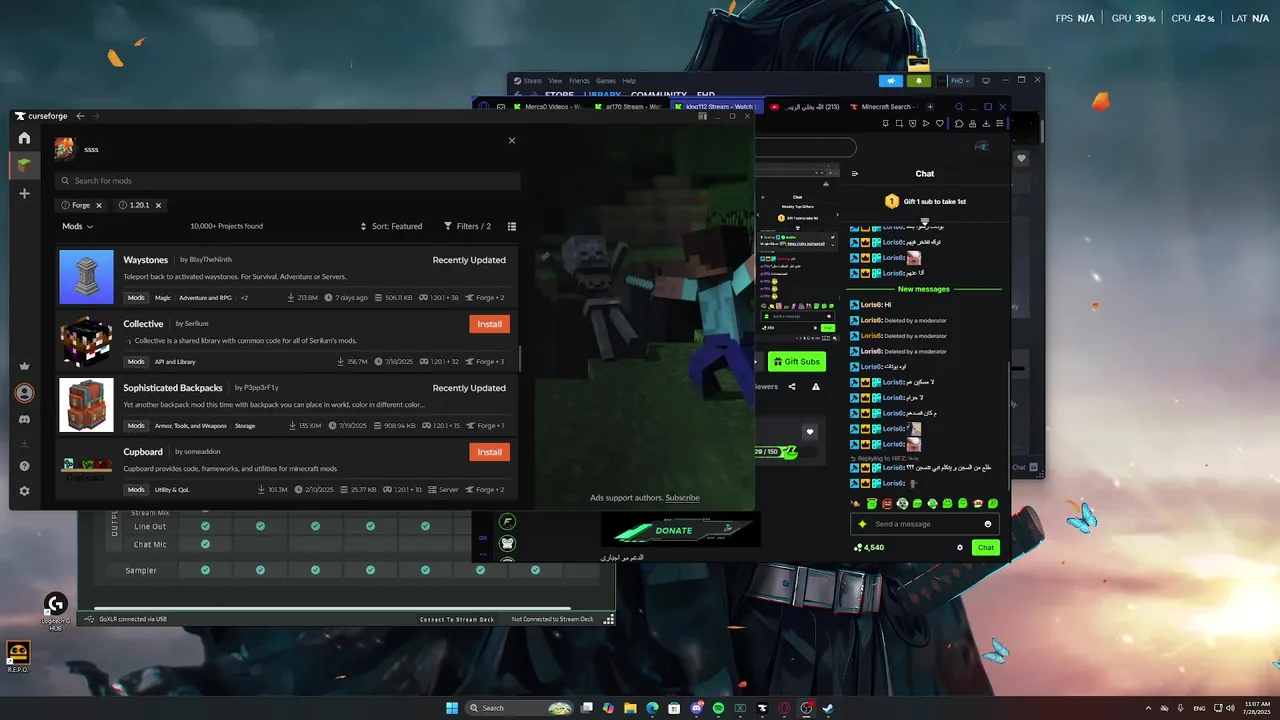
Task: Toggle the first Sampler routing checkmark
Action: tap(205, 570)
